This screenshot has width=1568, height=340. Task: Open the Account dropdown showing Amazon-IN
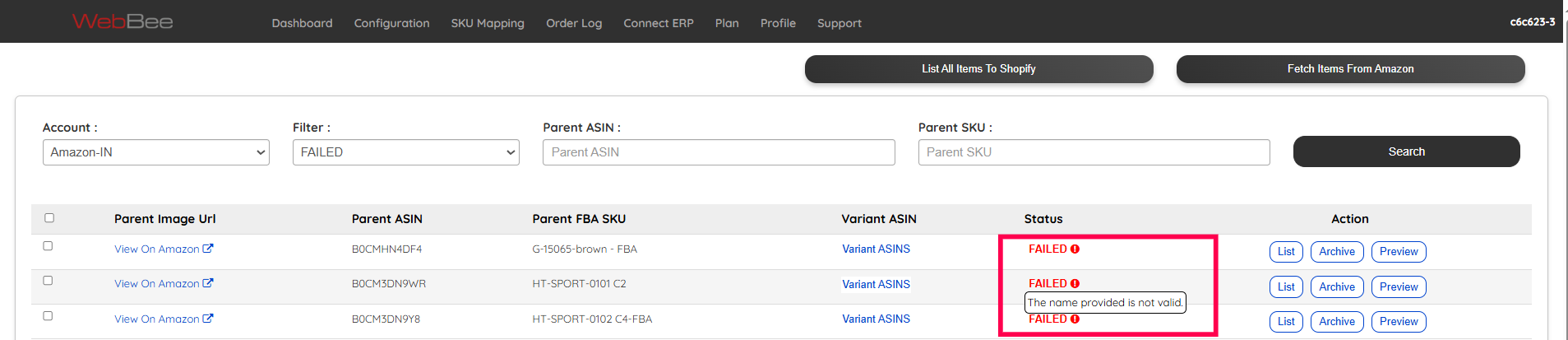pos(156,152)
